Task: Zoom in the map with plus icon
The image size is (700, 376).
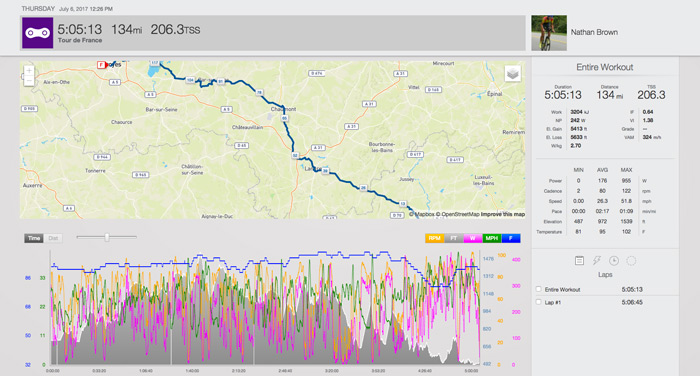Action: [29, 71]
